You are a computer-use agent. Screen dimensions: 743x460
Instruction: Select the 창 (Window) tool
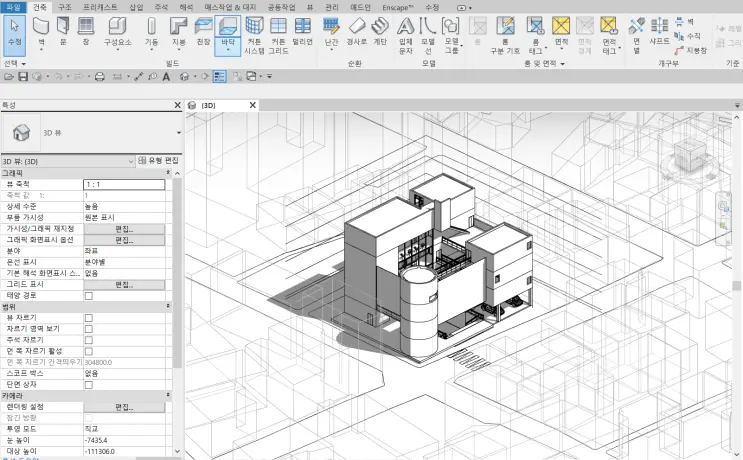[86, 32]
